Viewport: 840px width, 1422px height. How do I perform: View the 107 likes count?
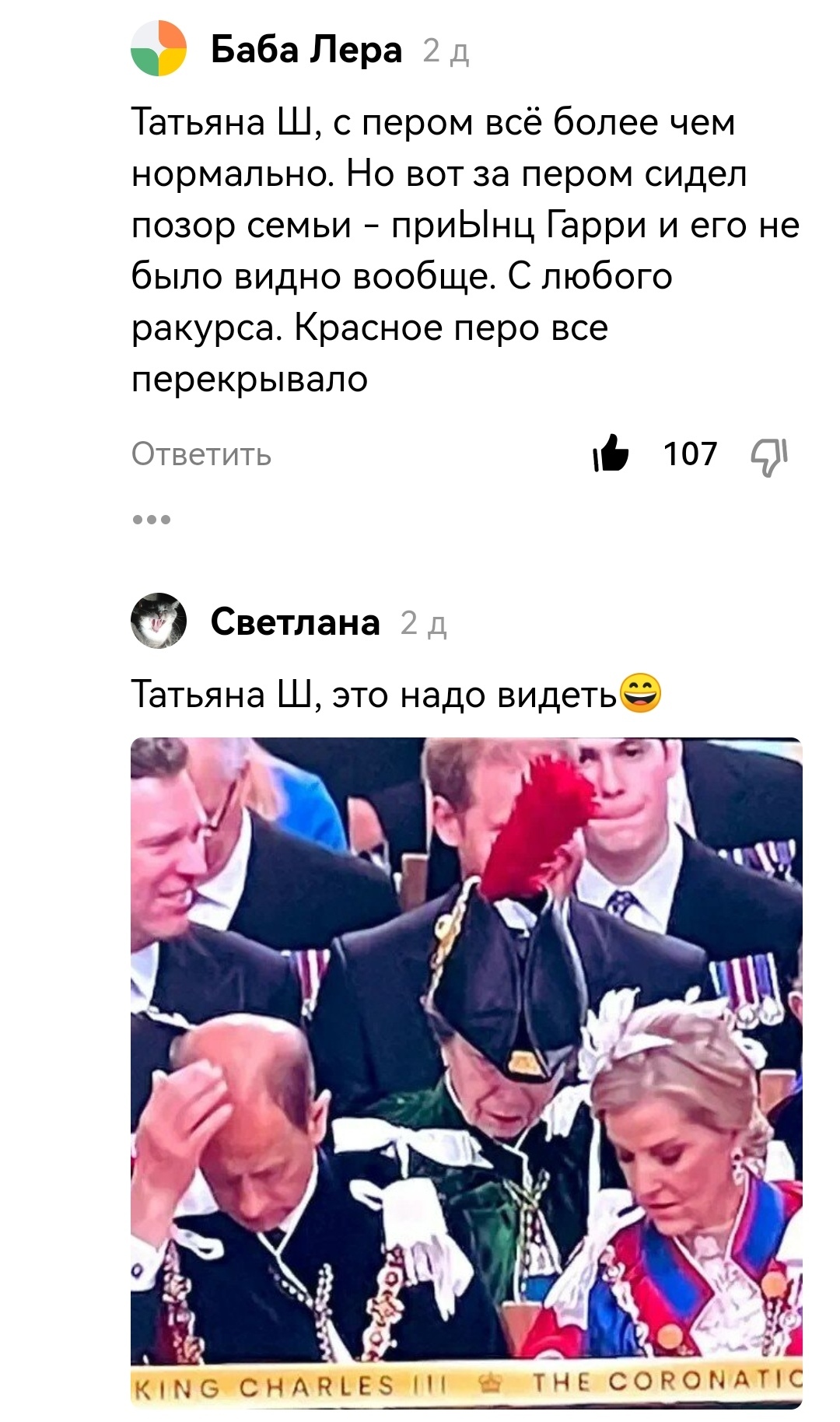pos(690,454)
